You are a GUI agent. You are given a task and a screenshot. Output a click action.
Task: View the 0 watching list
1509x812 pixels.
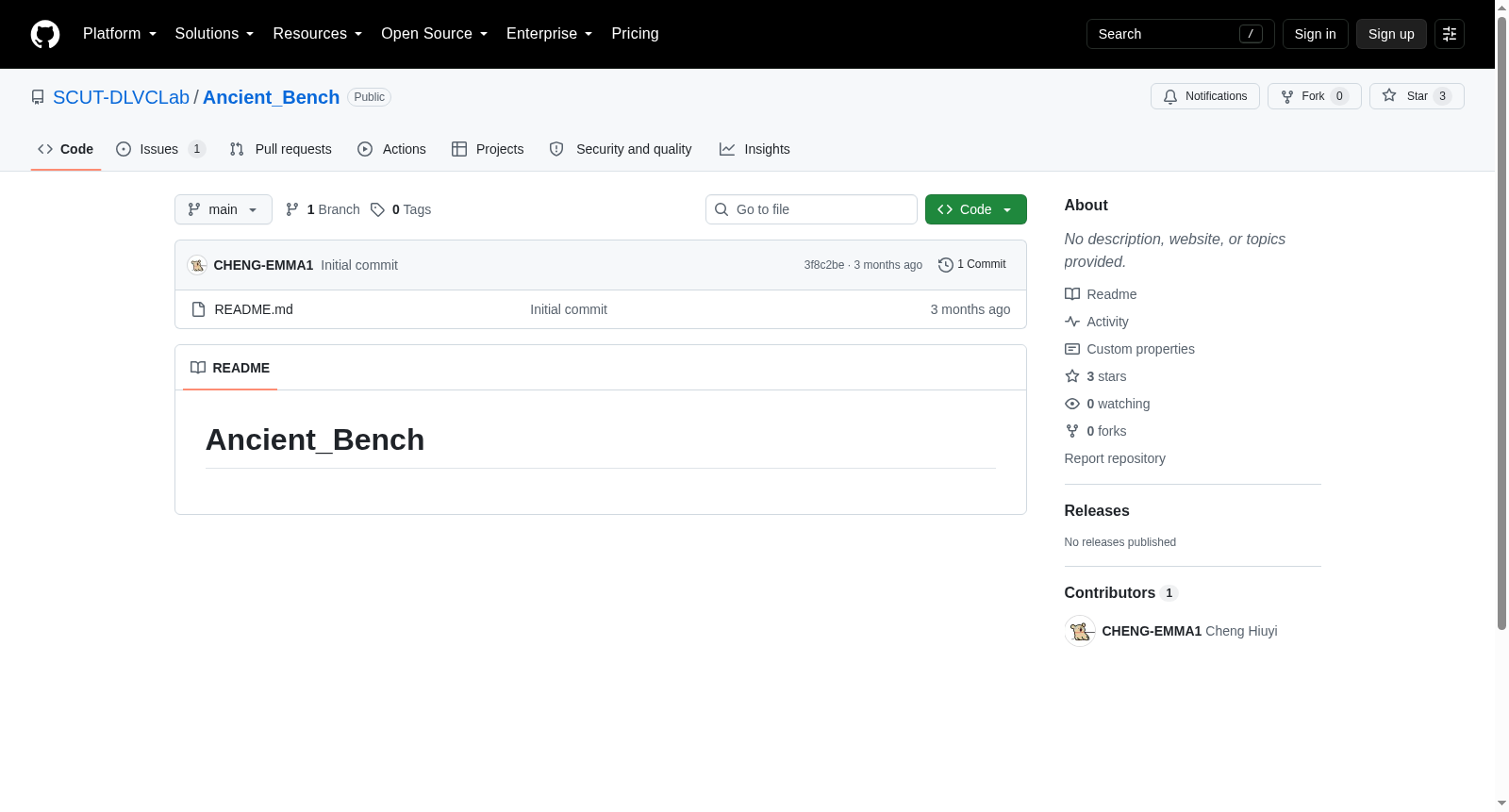(x=1107, y=404)
